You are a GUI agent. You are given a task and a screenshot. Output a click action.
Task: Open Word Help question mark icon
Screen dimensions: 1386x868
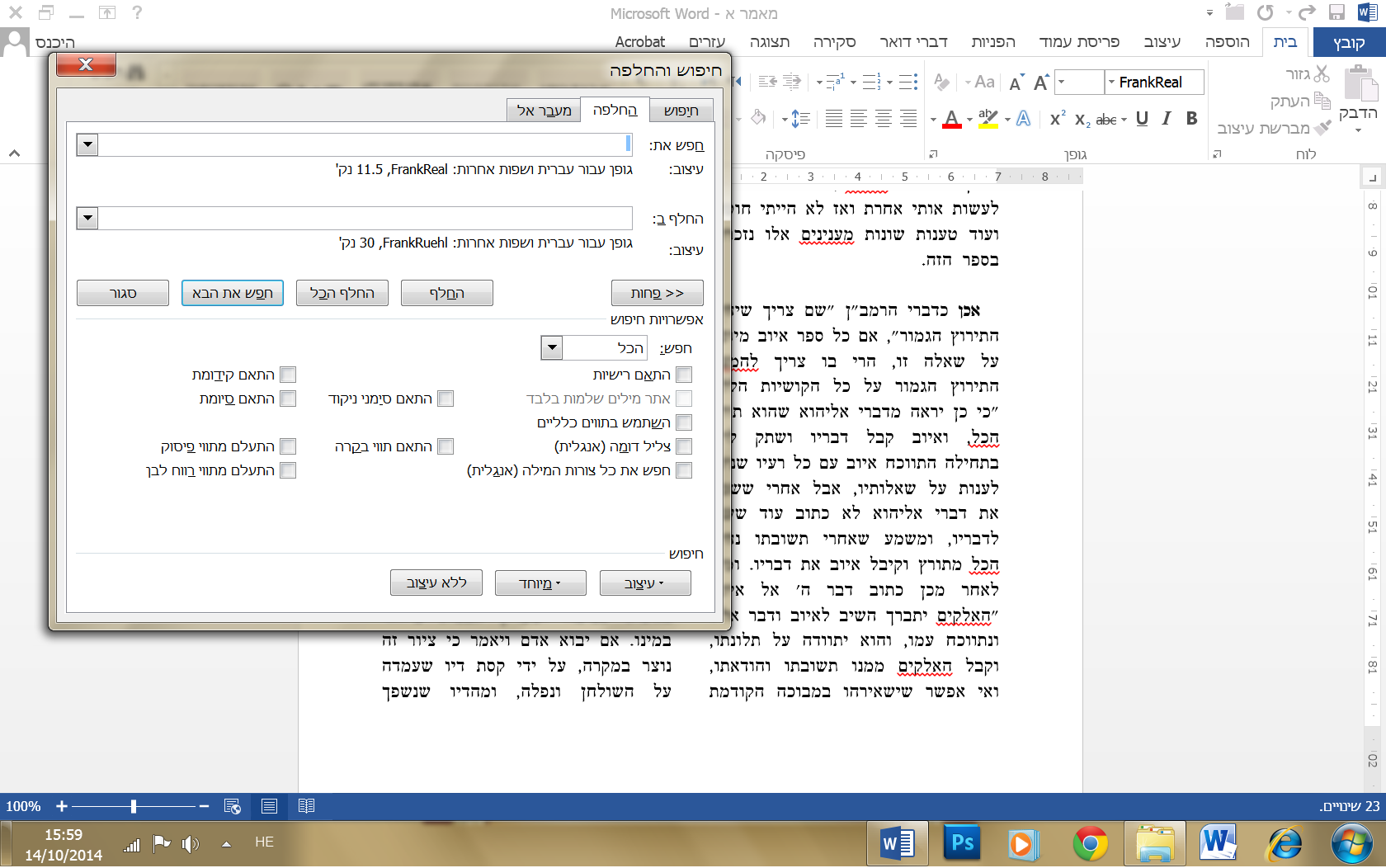pyautogui.click(x=137, y=12)
